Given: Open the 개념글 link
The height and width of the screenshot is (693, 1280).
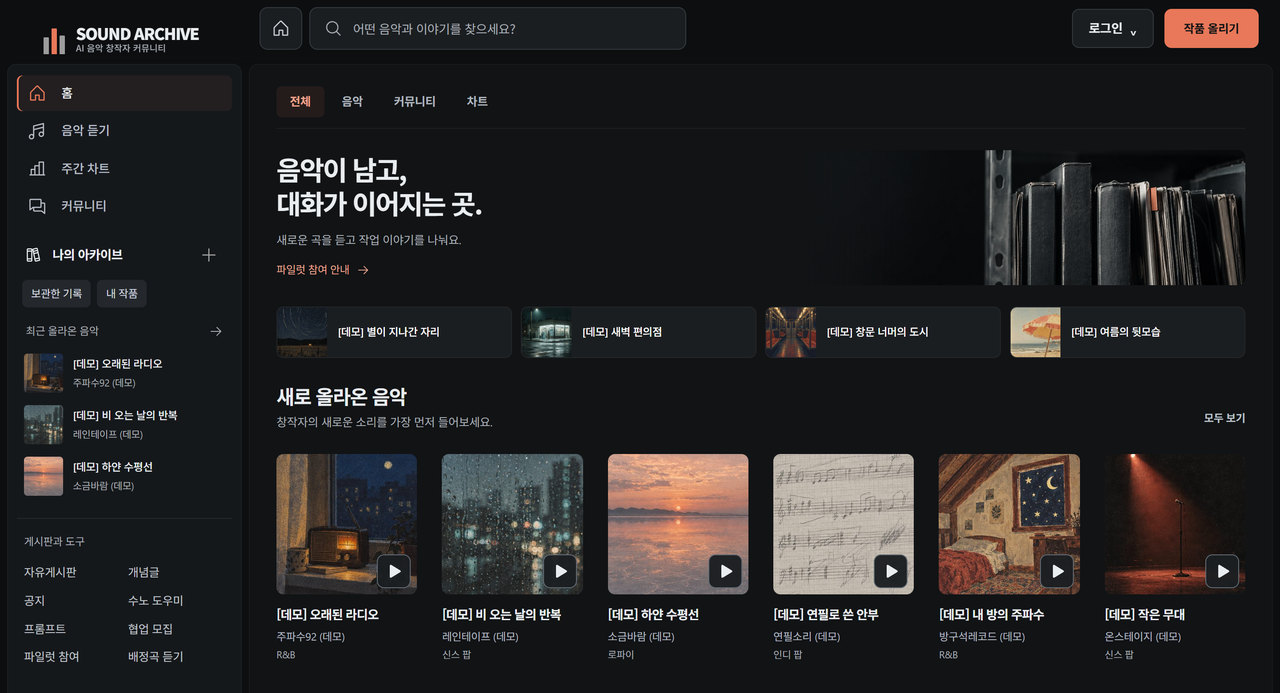Looking at the screenshot, I should point(143,573).
